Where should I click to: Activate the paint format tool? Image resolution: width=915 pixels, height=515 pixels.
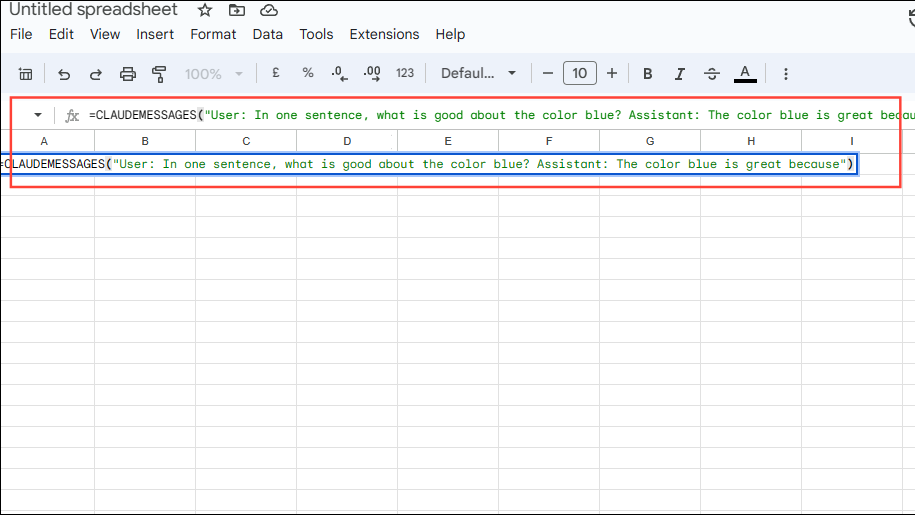[159, 74]
